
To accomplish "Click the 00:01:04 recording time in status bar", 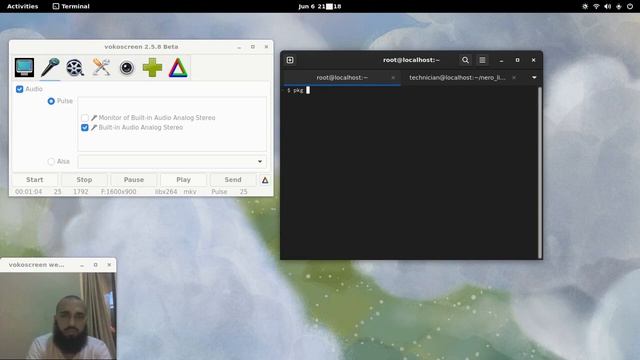I will point(29,191).
